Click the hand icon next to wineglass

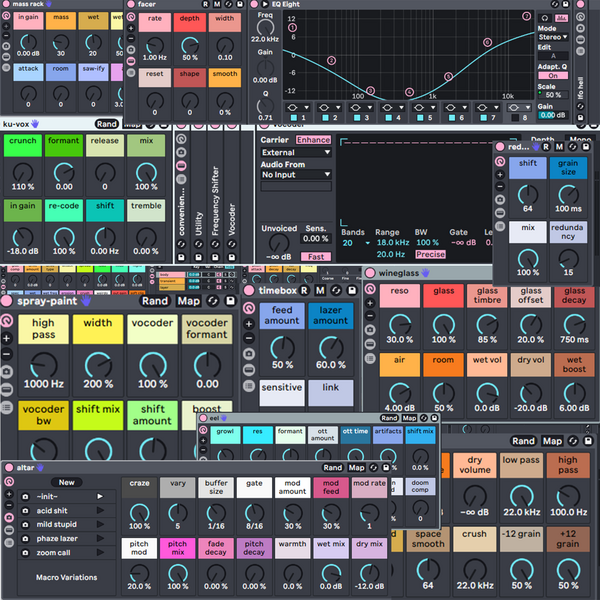425,271
